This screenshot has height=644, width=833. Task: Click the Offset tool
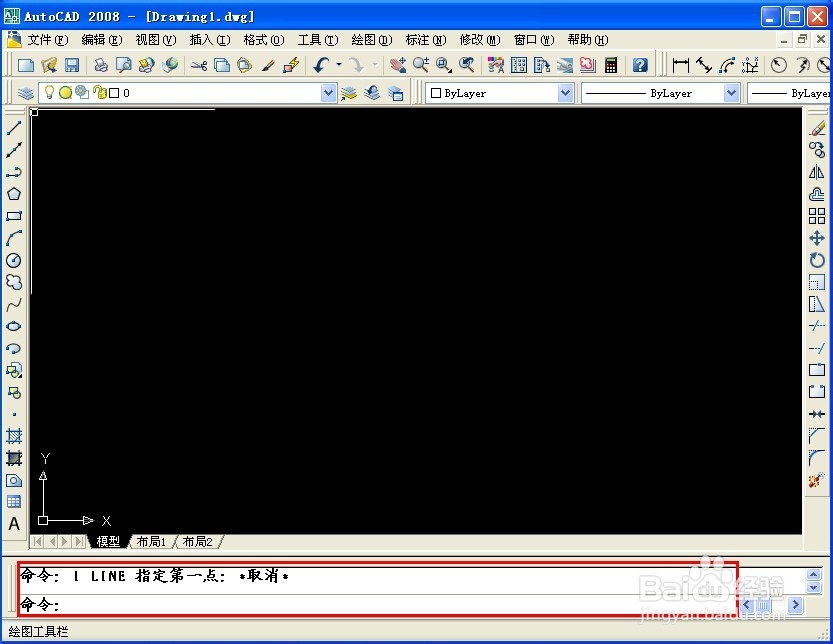[x=817, y=194]
